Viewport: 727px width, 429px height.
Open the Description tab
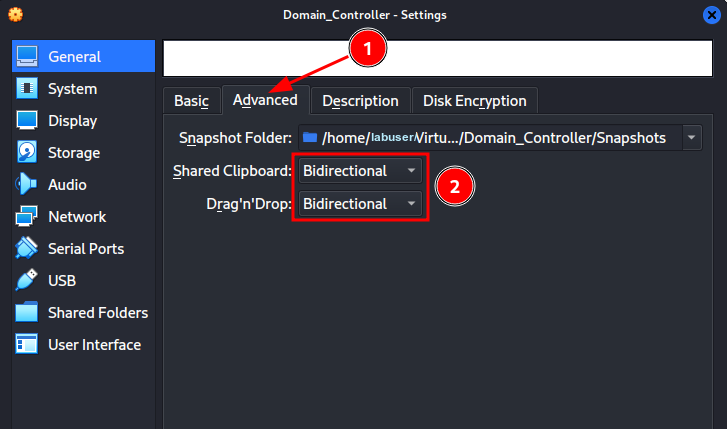360,101
